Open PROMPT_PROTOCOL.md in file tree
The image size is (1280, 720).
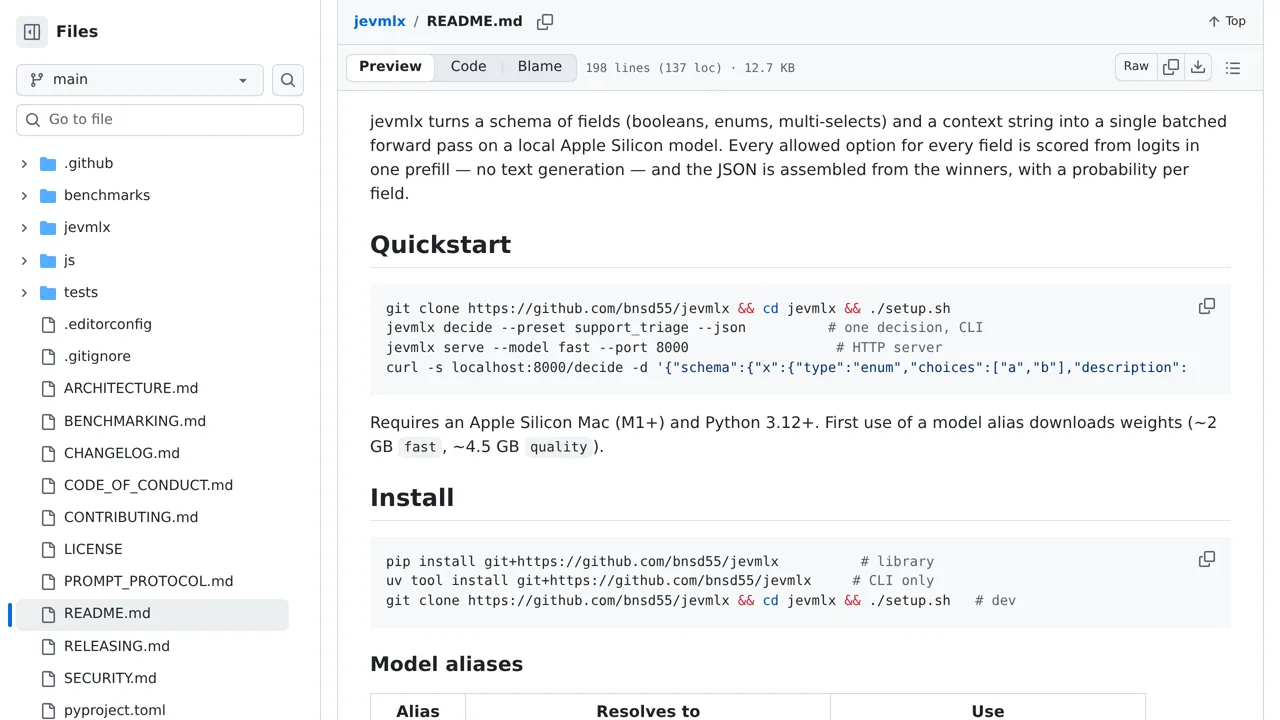pos(148,581)
